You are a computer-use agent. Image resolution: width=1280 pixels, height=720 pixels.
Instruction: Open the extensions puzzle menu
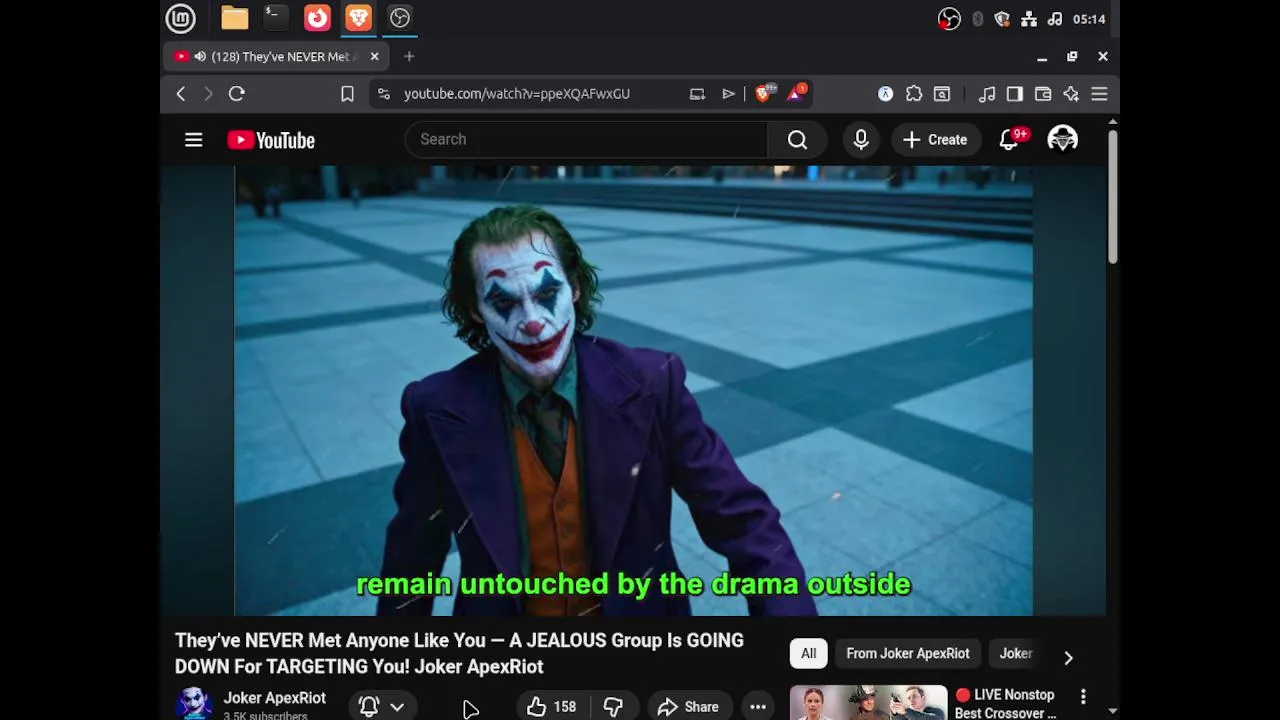click(x=914, y=94)
